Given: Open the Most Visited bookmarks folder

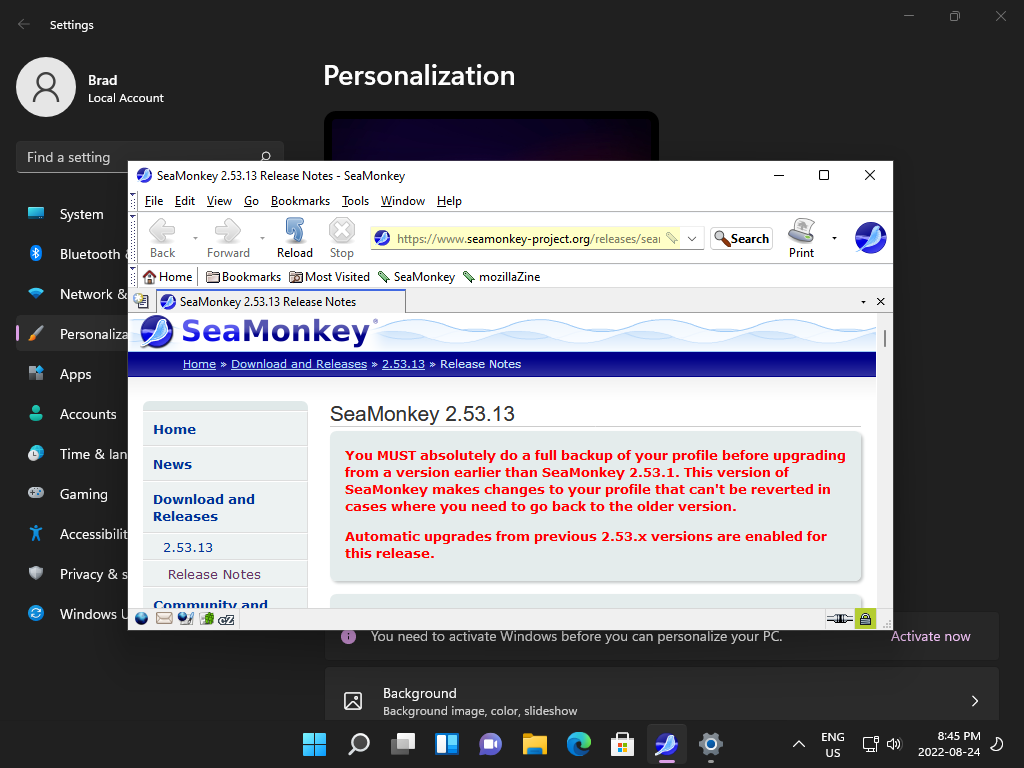Looking at the screenshot, I should pos(329,277).
